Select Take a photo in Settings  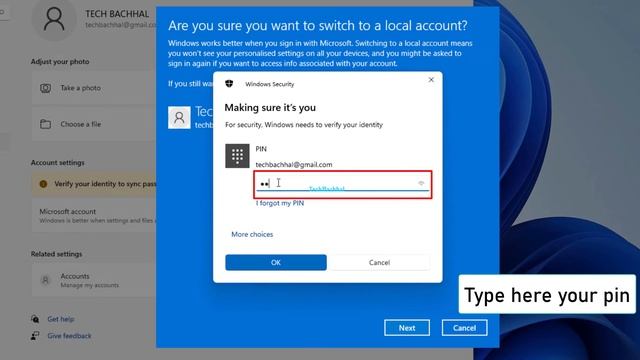(94, 88)
